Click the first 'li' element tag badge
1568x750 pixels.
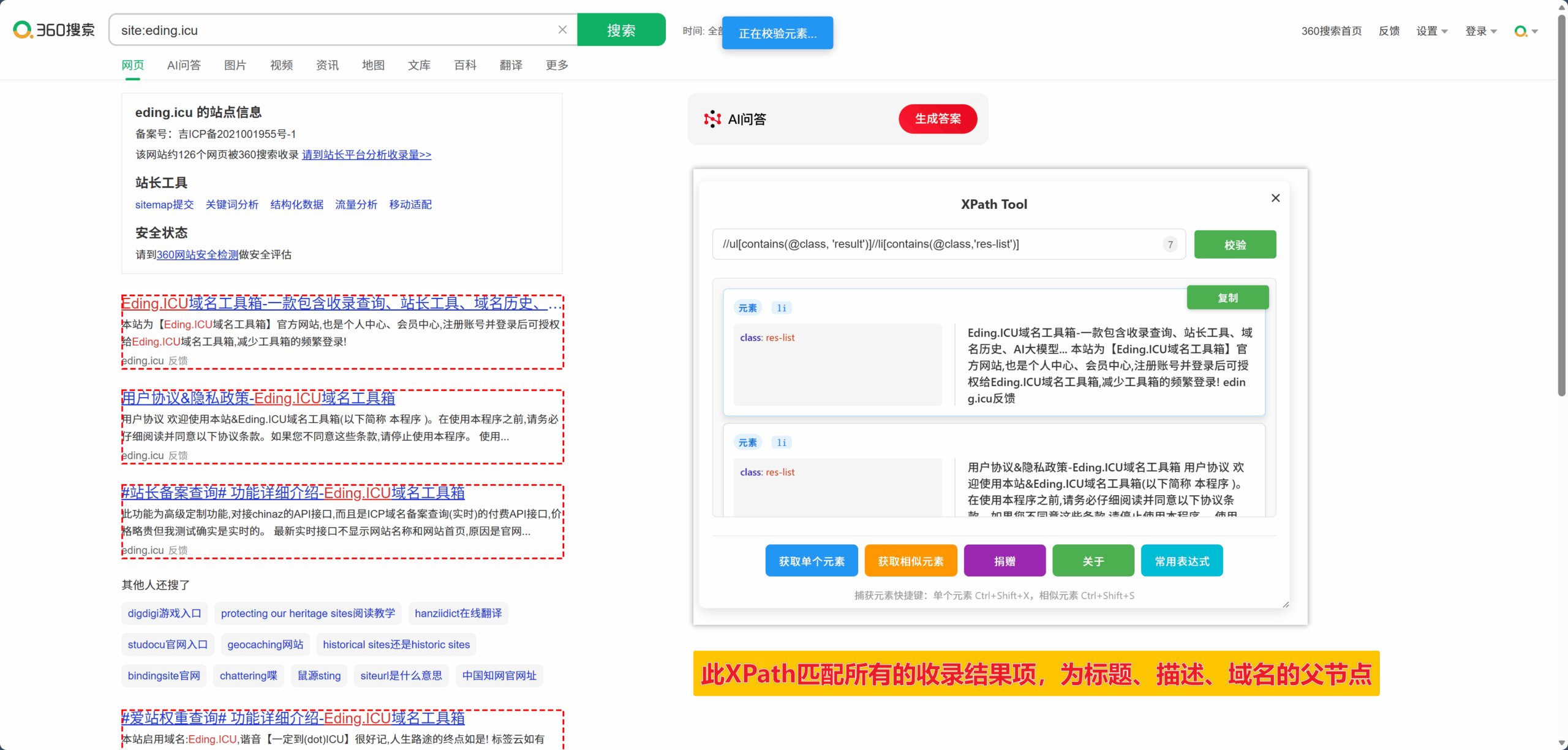[x=782, y=308]
